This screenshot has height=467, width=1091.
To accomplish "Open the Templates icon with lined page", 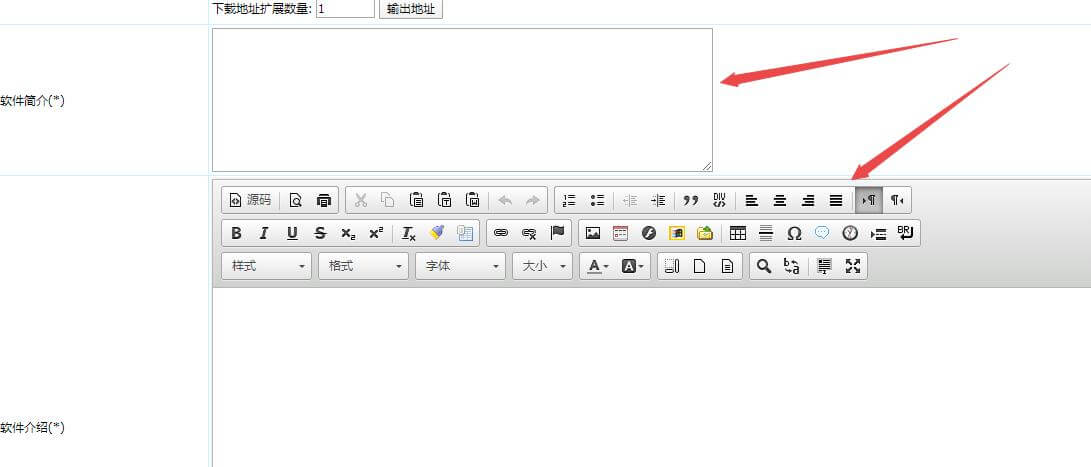I will pyautogui.click(x=727, y=266).
